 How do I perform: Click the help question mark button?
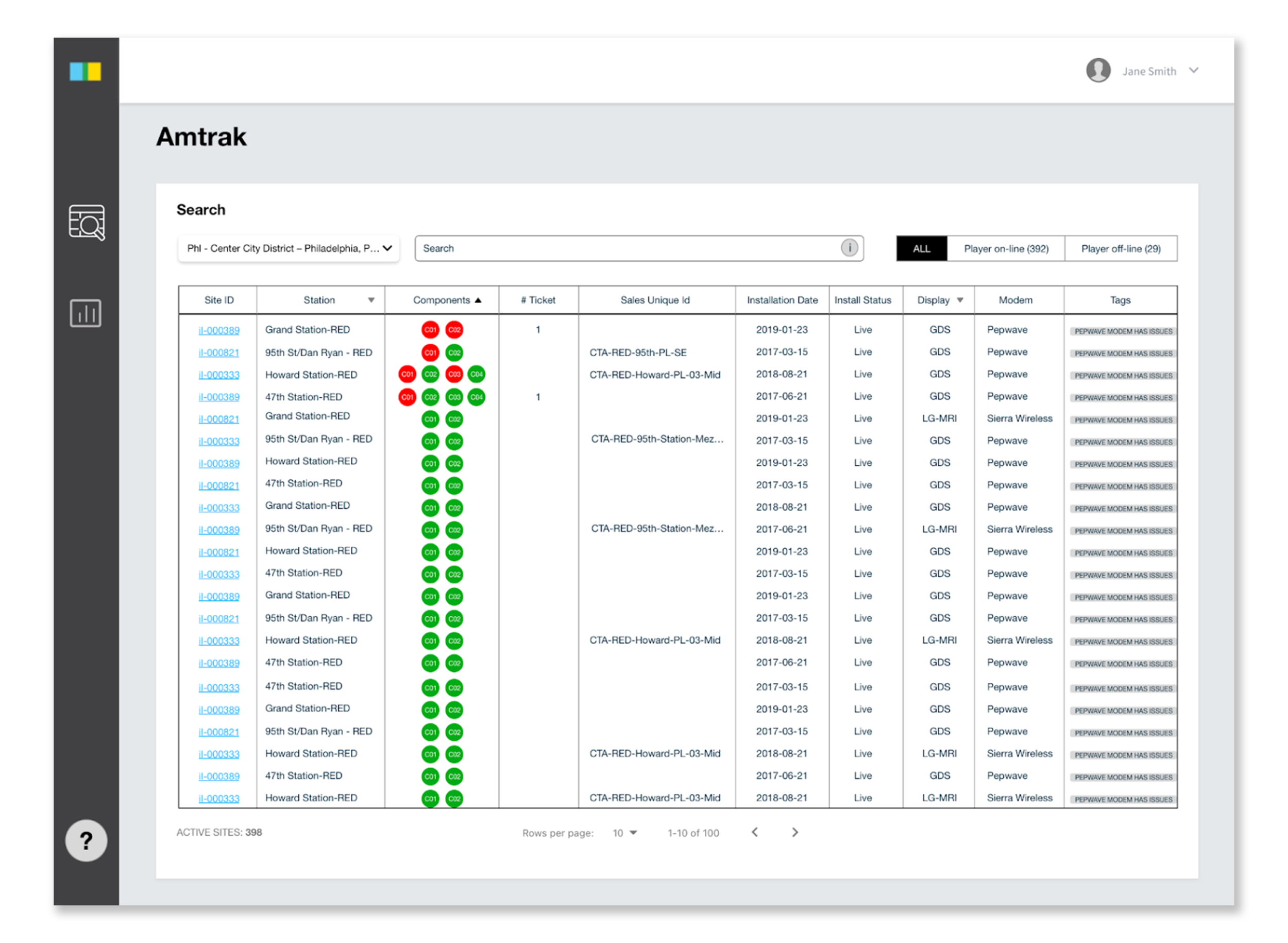86,841
